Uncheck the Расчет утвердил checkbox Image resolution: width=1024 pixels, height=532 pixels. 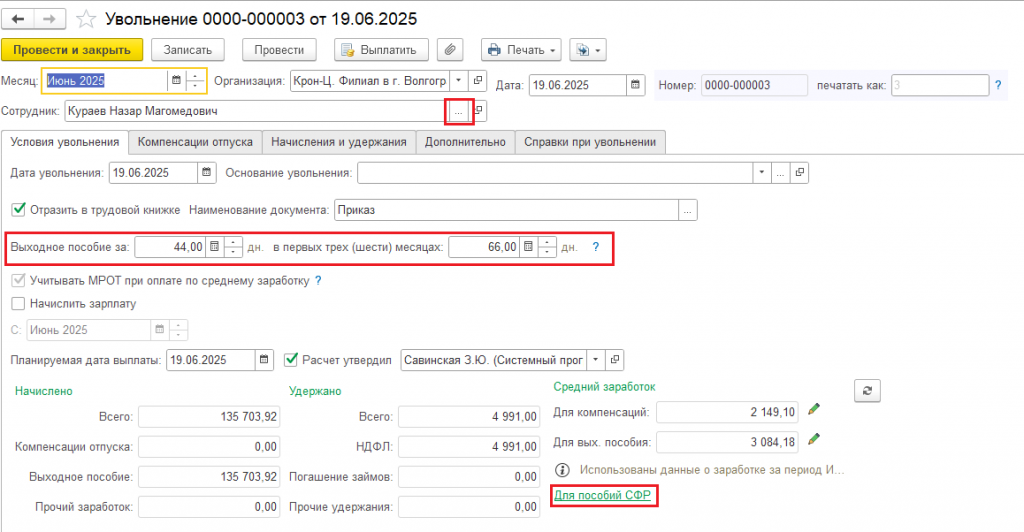[292, 359]
